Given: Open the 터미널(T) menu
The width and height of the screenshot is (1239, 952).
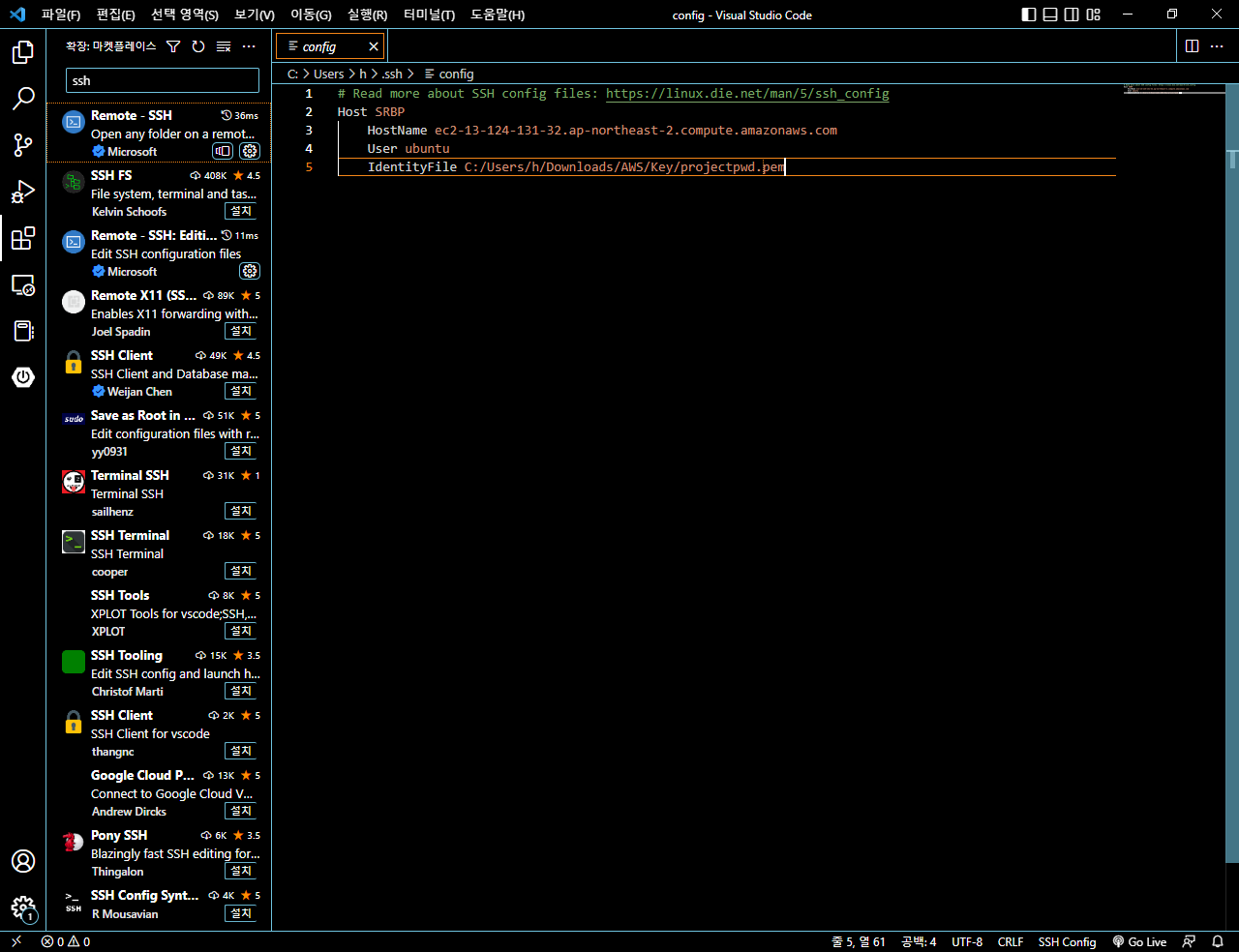Looking at the screenshot, I should tap(430, 15).
